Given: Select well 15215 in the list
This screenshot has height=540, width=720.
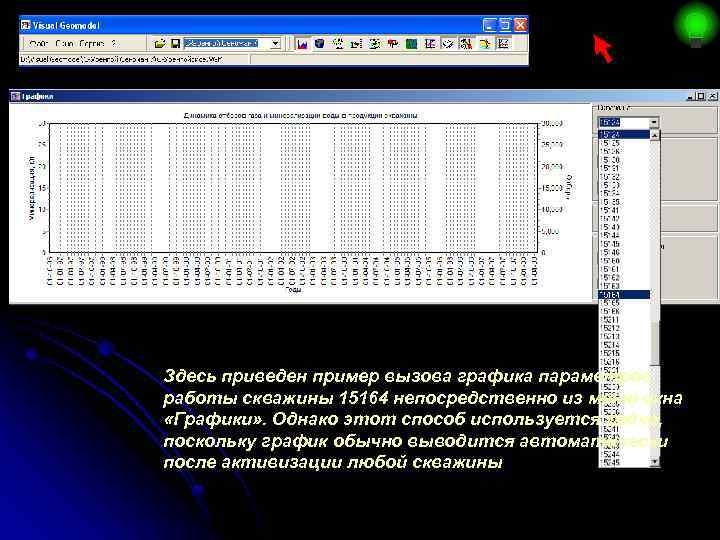Looking at the screenshot, I should coord(624,353).
